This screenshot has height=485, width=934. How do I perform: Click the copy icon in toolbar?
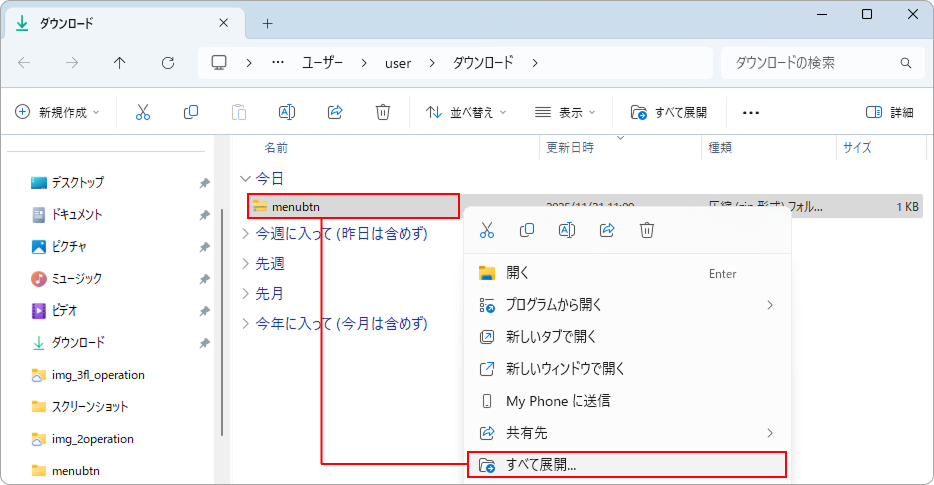[191, 112]
